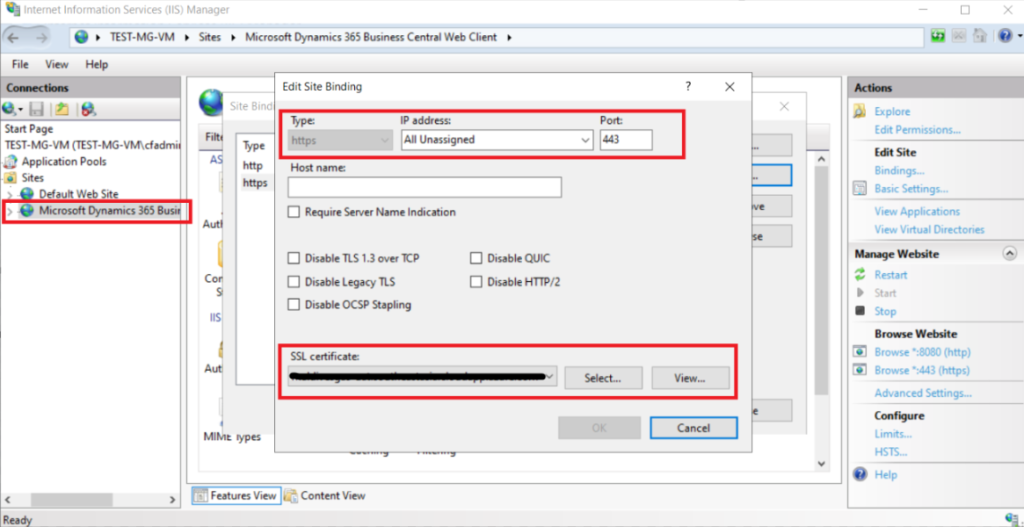Click the green Refresh Page icon in address bar
Screen dimensions: 1024x527
pyautogui.click(x=938, y=37)
